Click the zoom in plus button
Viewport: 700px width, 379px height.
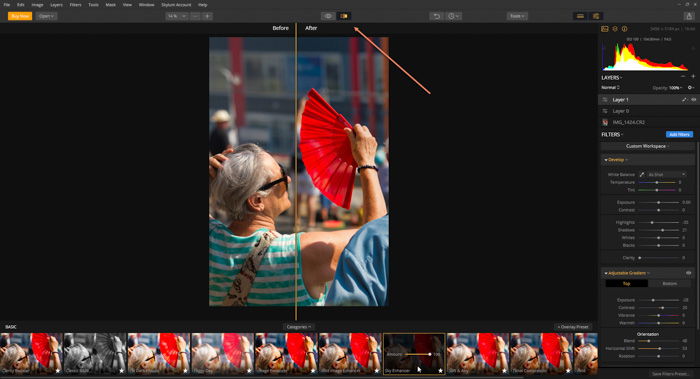point(207,16)
